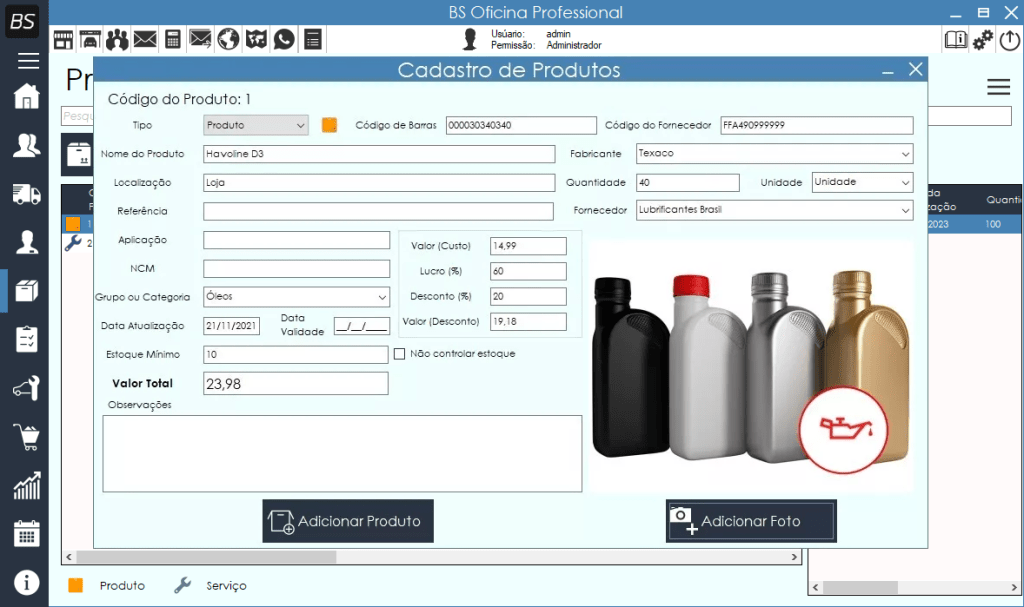Open the hamburger menu on the right
The image size is (1024, 607).
coord(998,87)
